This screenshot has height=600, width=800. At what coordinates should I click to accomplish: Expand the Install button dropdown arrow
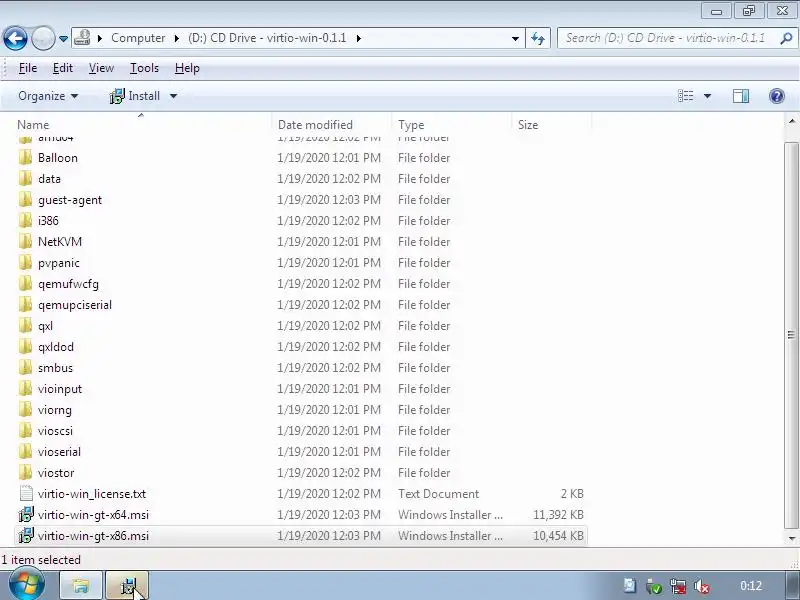(173, 96)
